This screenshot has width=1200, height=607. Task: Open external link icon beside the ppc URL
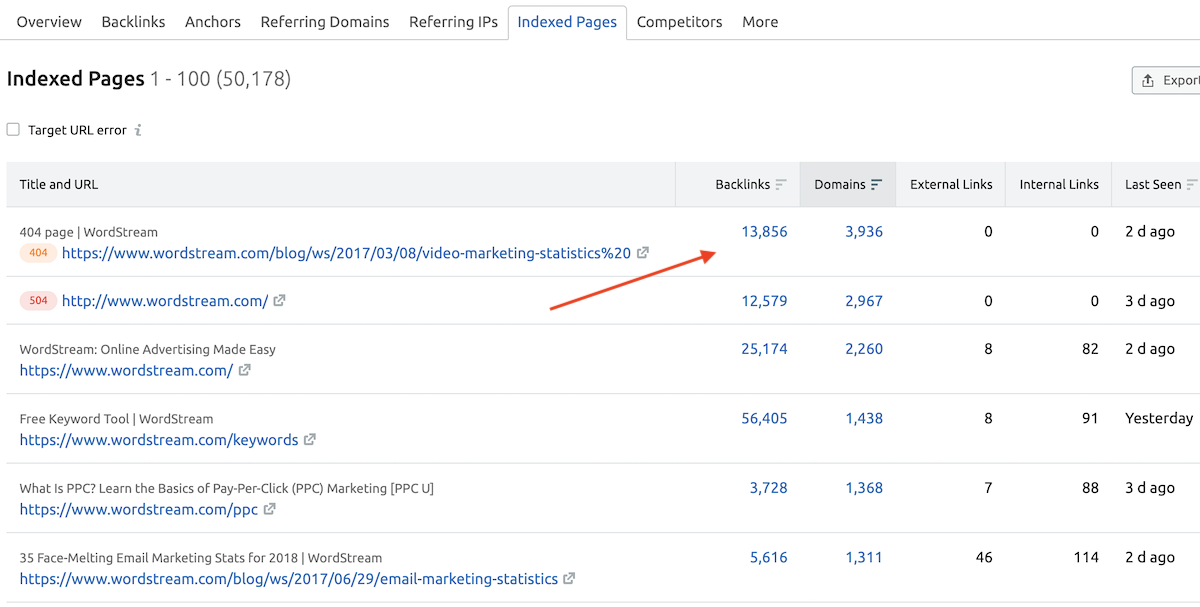(270, 509)
